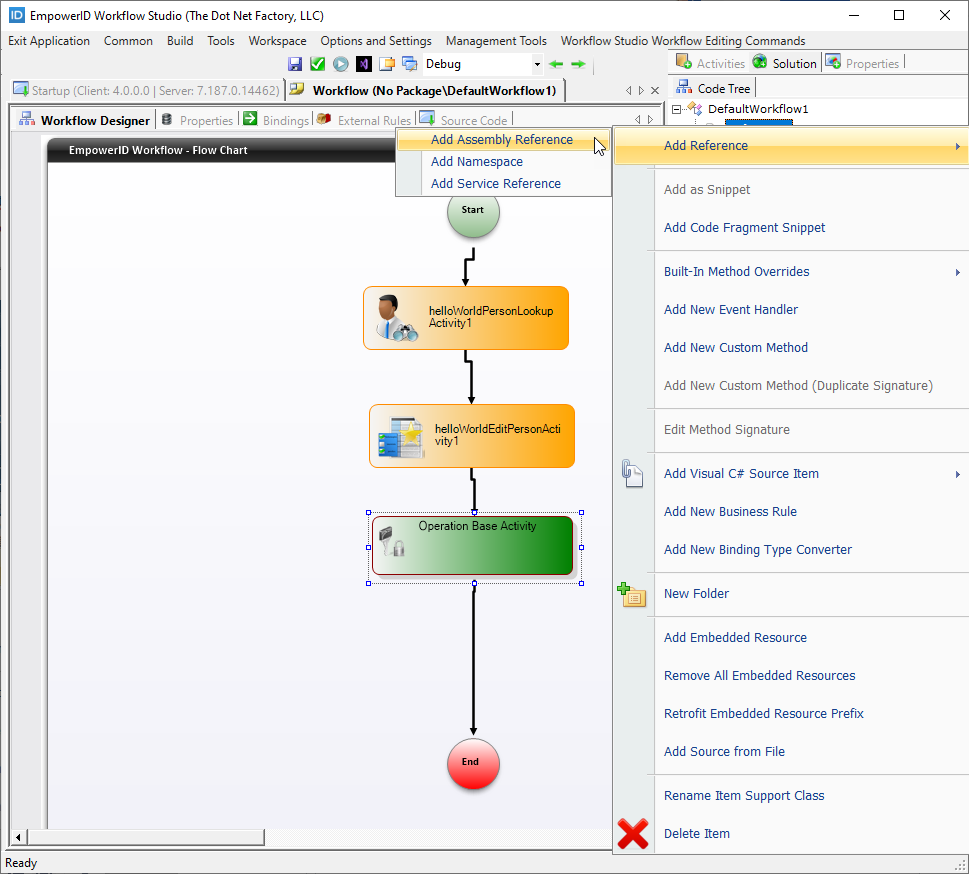This screenshot has height=874, width=969.
Task: Click the green left arrow navigation icon
Action: coord(557,64)
